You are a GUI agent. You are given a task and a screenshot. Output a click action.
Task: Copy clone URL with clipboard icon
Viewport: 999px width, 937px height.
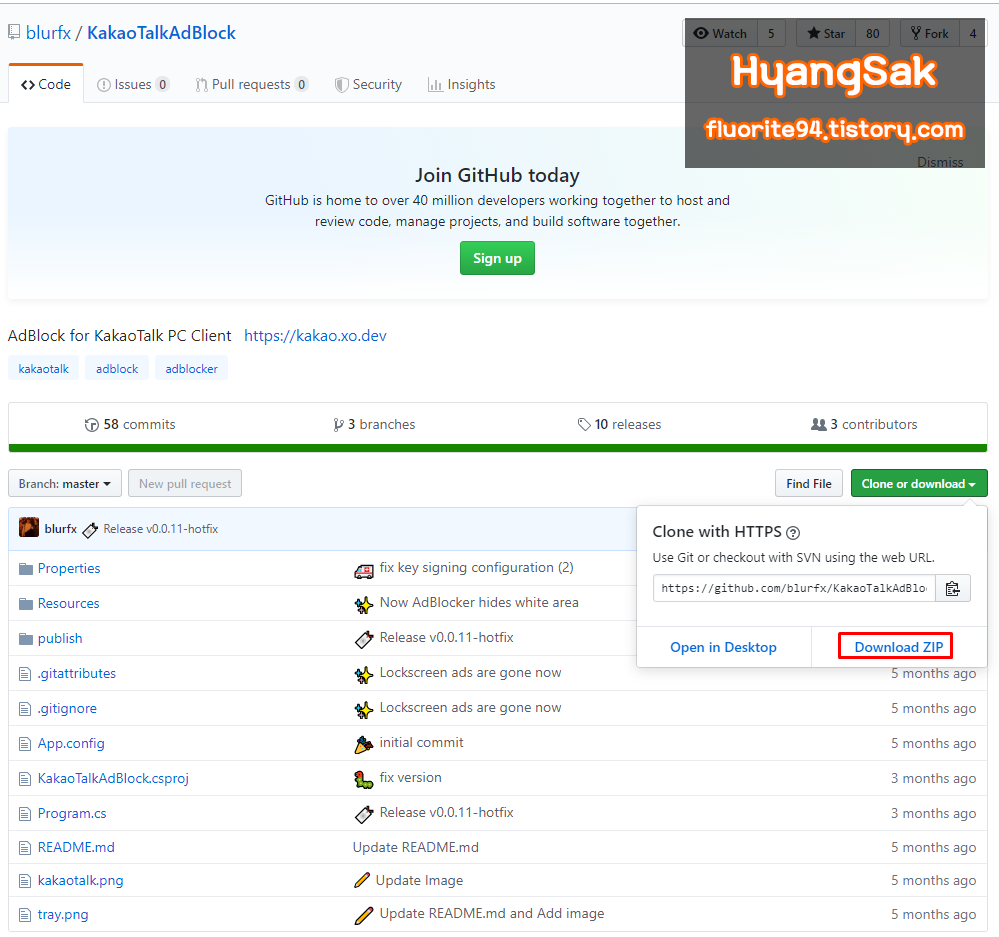click(x=952, y=589)
